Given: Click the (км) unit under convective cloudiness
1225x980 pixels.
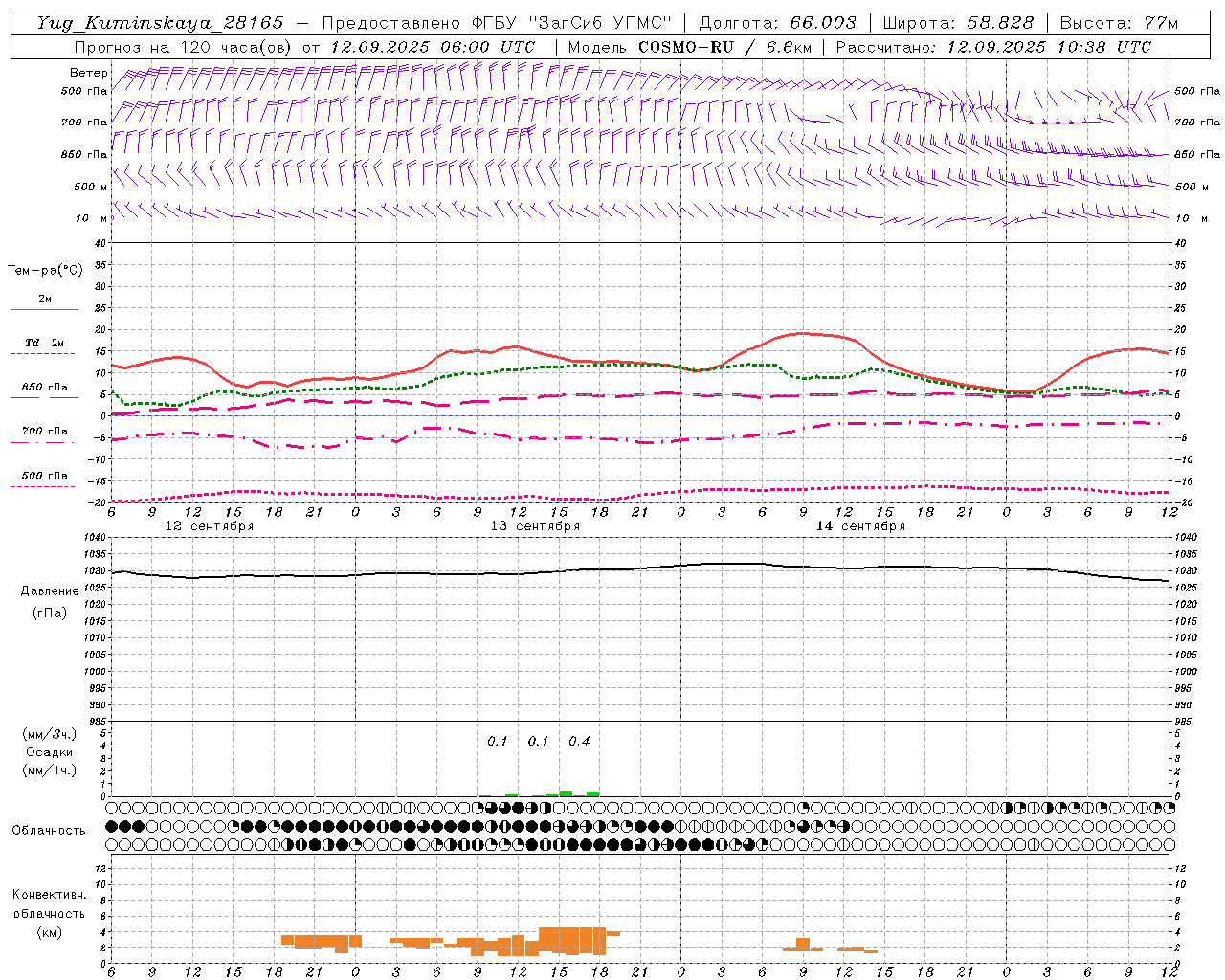Looking at the screenshot, I should point(49,932).
